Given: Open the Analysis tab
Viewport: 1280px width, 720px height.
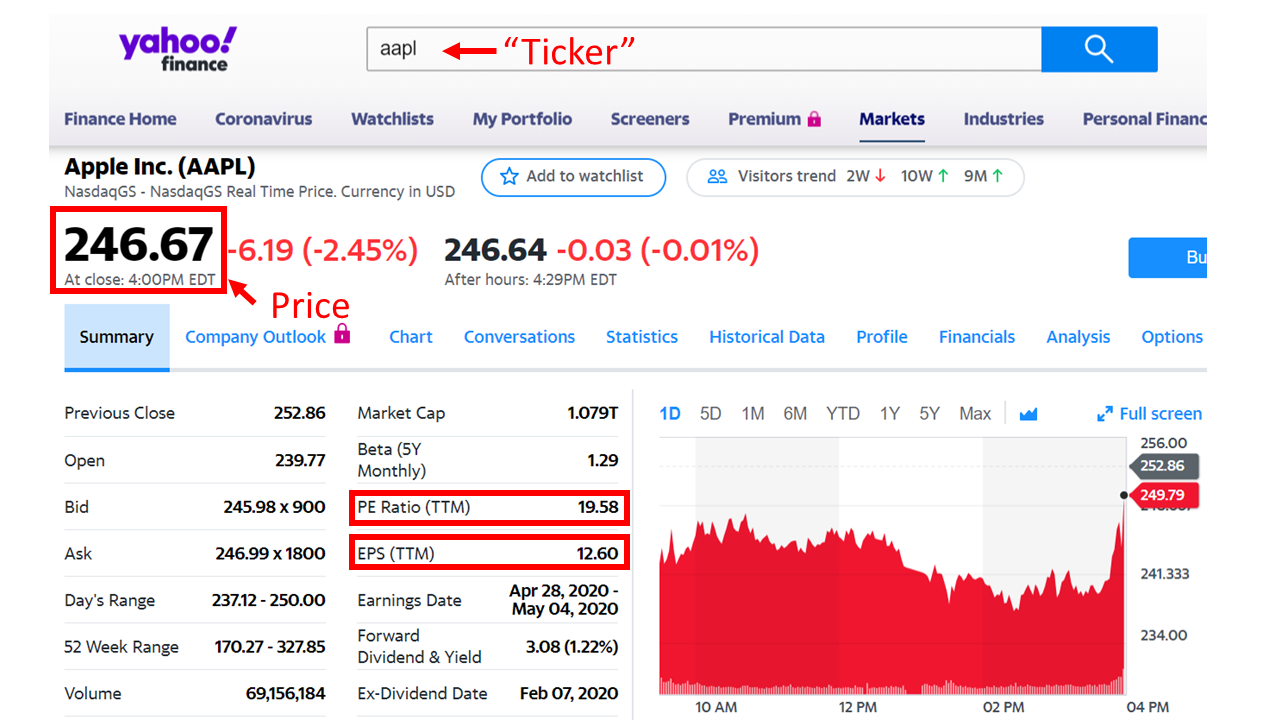Looking at the screenshot, I should (x=1078, y=337).
